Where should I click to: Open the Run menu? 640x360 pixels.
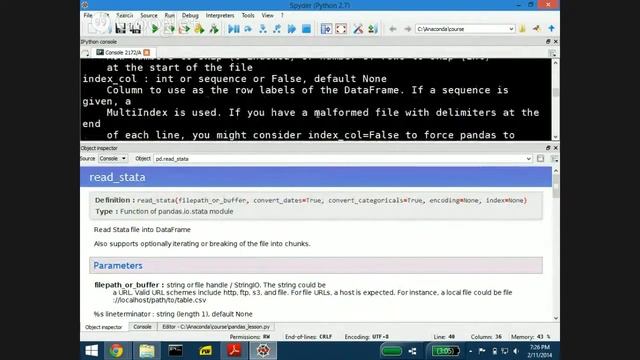(x=169, y=16)
